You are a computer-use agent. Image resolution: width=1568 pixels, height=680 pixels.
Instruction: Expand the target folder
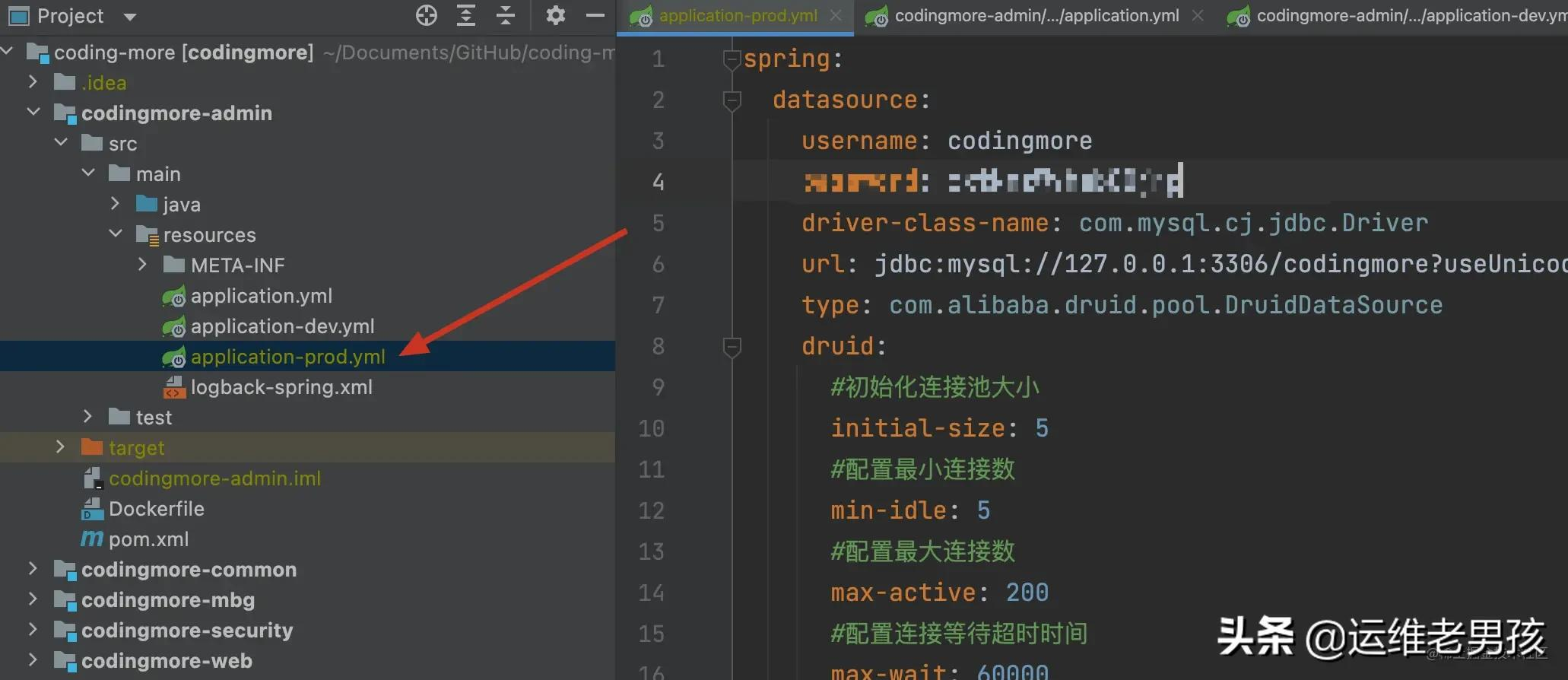pos(60,446)
